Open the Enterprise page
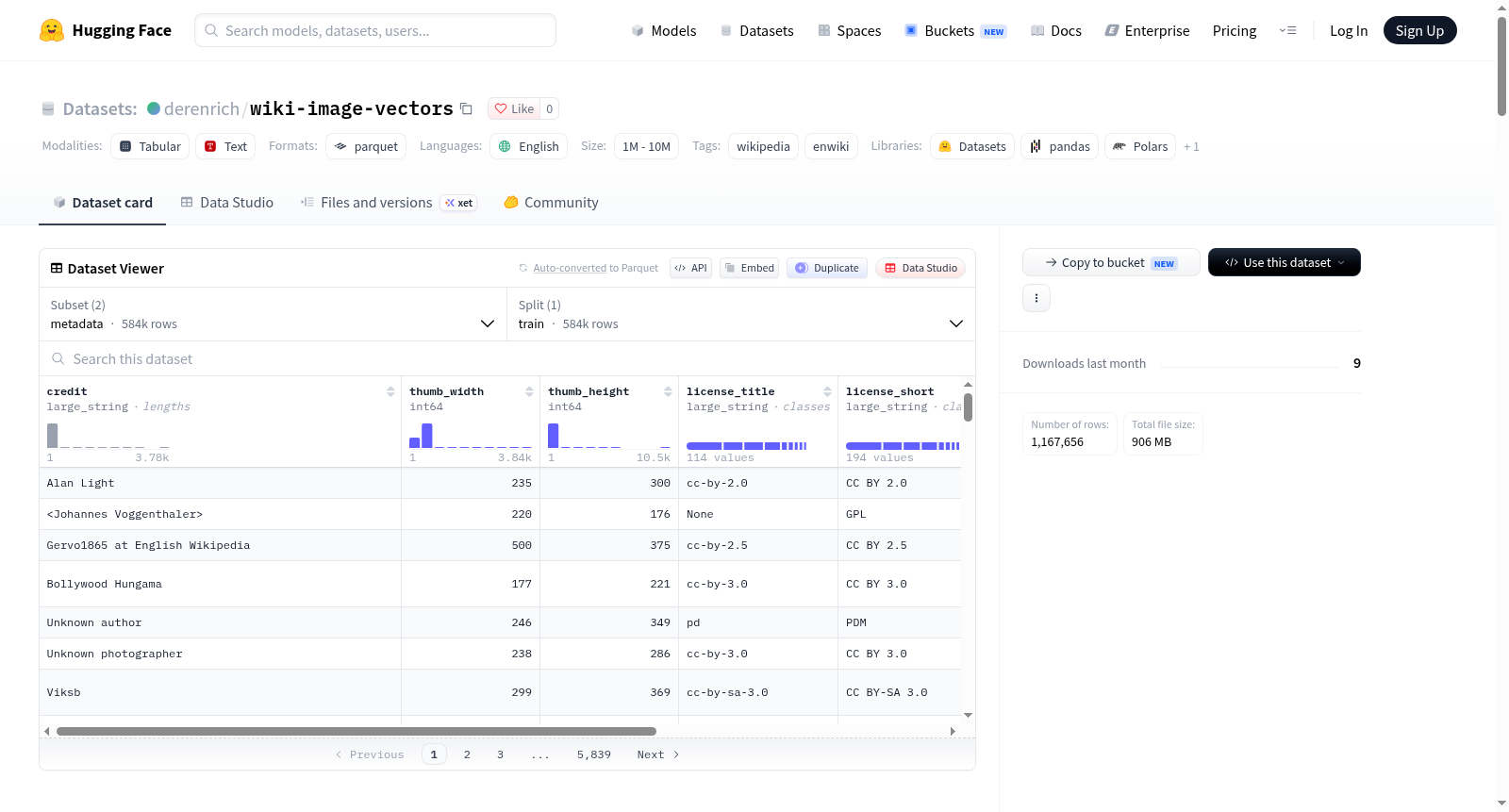 click(x=1147, y=31)
